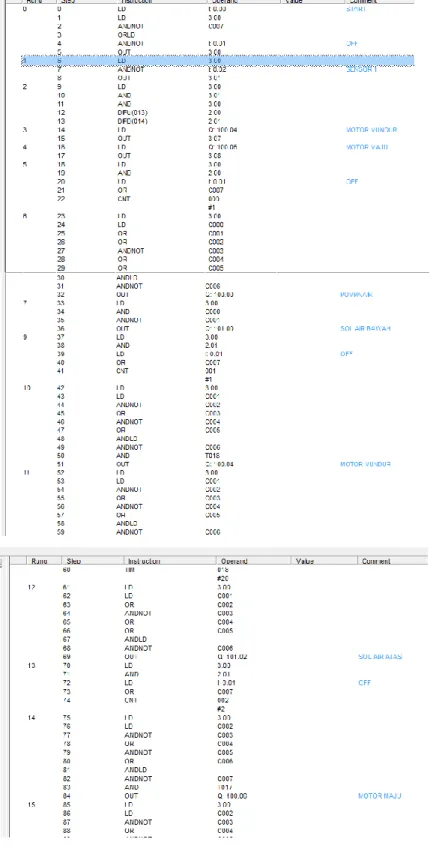Select the TIM instruction at step 60
Screen dimensions: 430x851
click(131, 570)
